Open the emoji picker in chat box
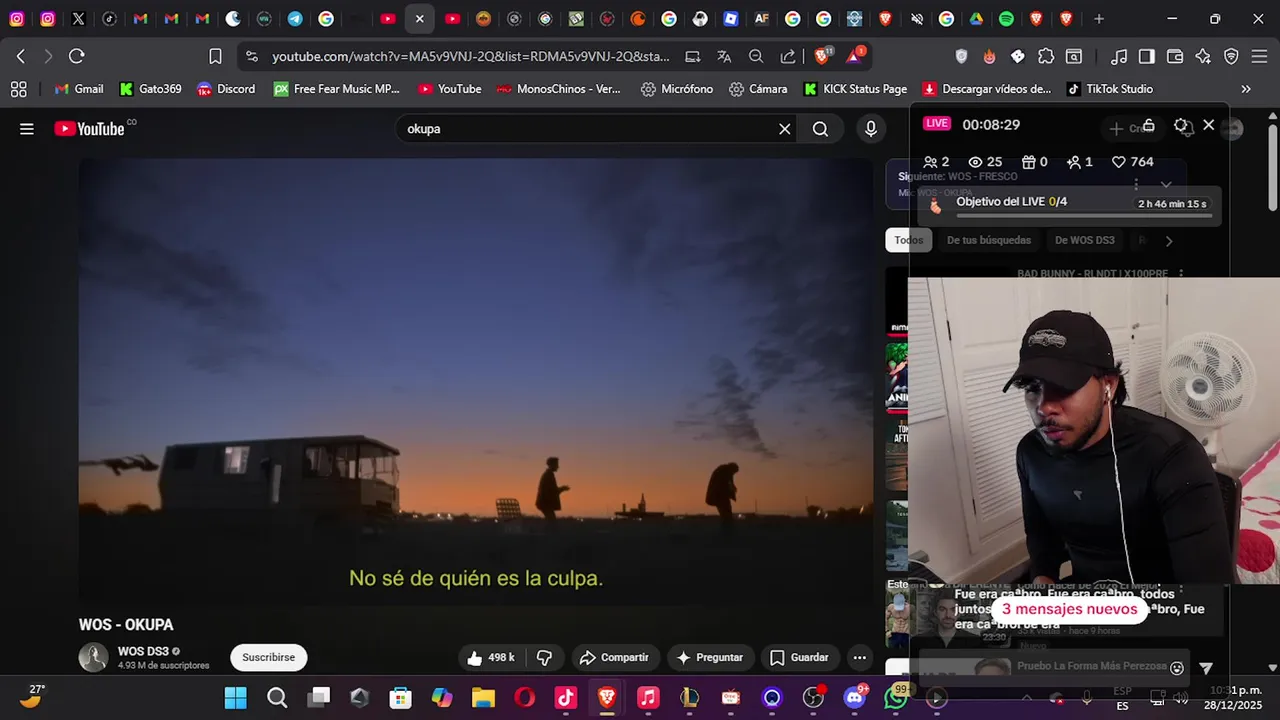This screenshot has width=1280, height=720. click(1177, 668)
